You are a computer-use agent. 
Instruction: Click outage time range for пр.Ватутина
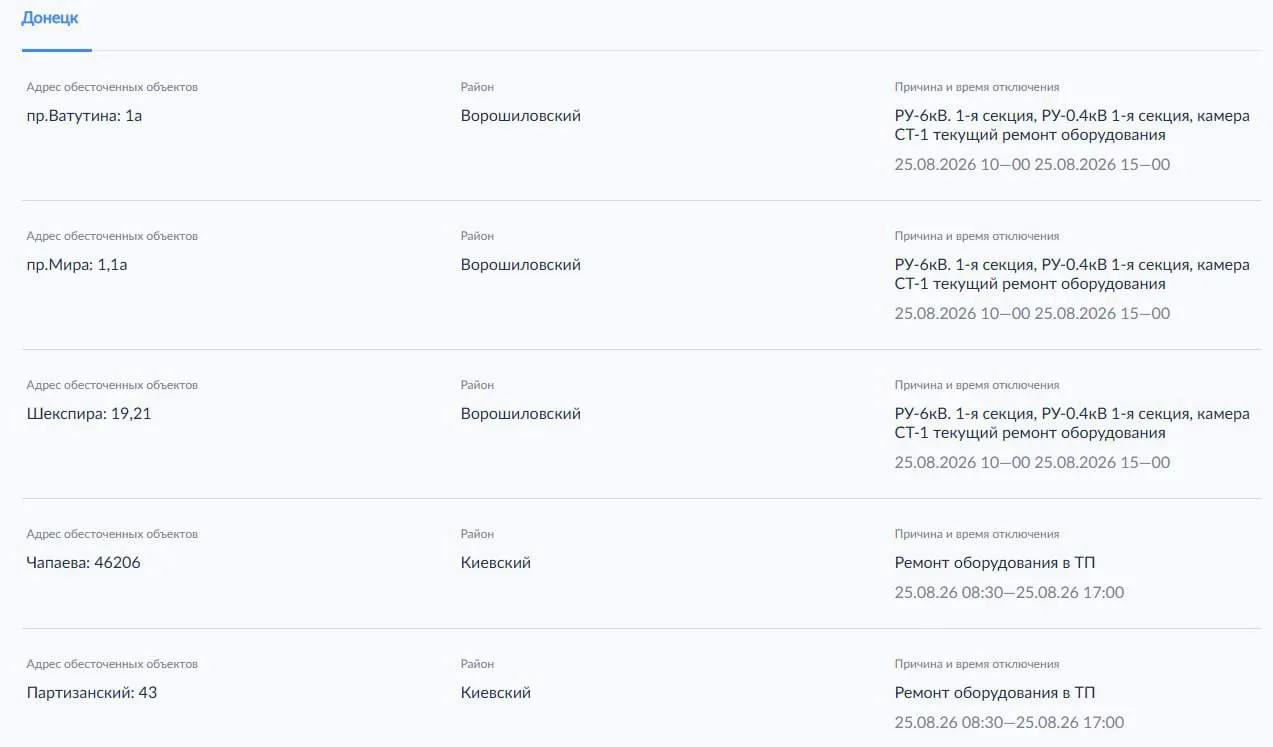(x=1032, y=164)
